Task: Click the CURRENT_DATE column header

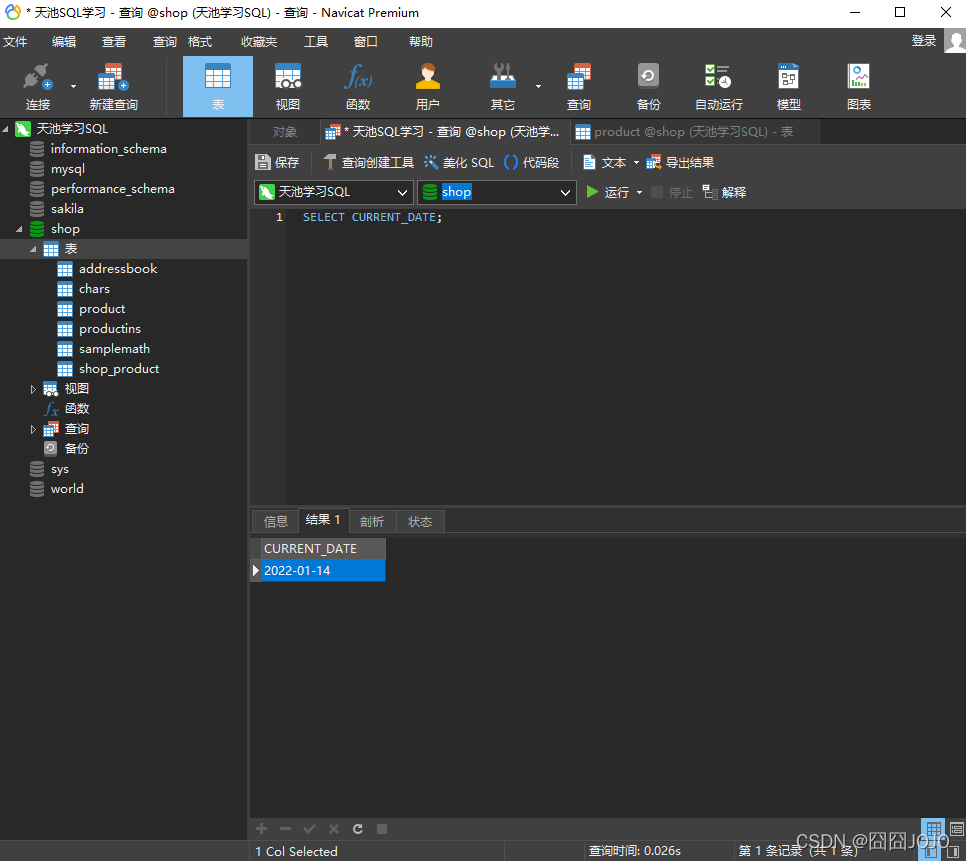Action: [323, 549]
